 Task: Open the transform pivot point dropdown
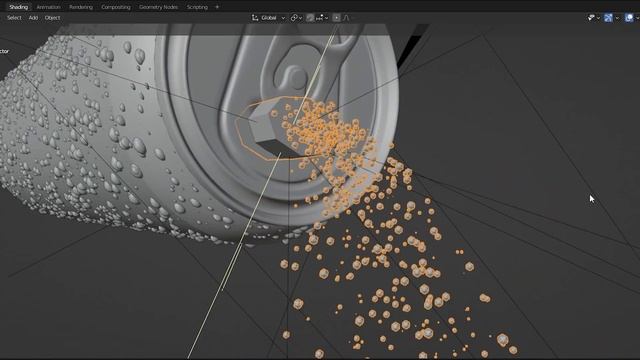pos(296,18)
